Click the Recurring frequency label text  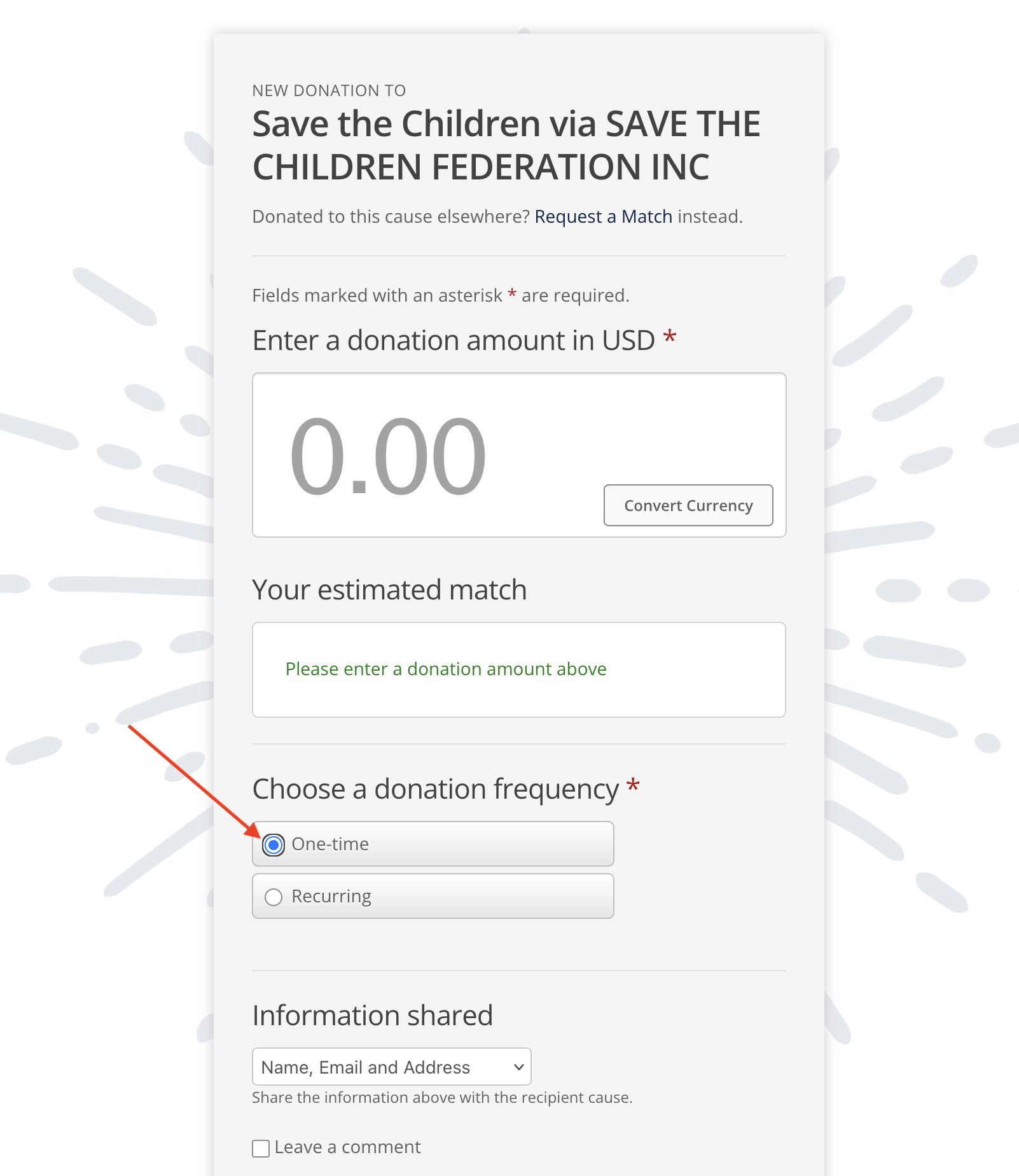(x=331, y=897)
